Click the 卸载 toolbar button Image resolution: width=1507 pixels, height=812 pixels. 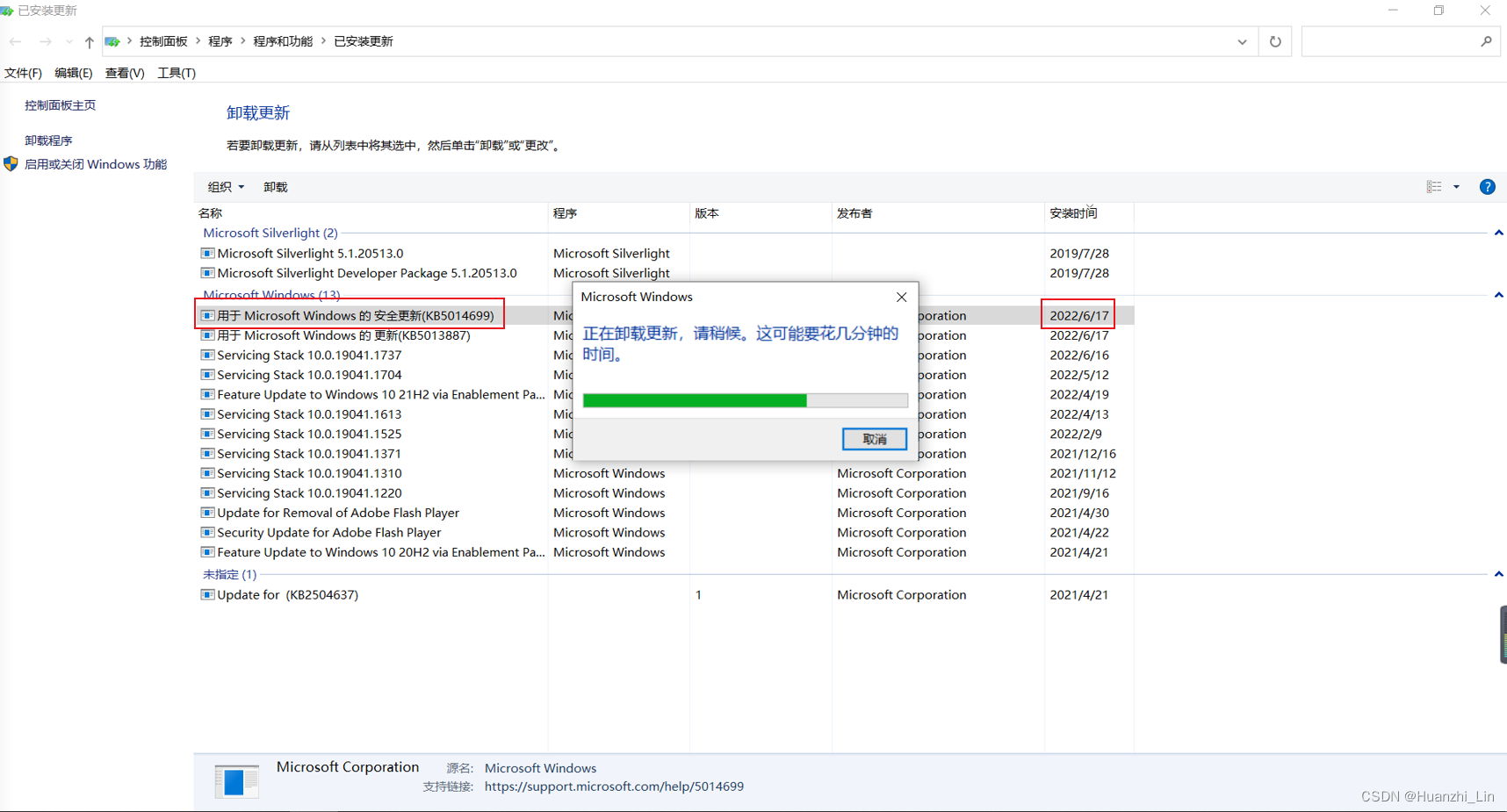(x=275, y=187)
